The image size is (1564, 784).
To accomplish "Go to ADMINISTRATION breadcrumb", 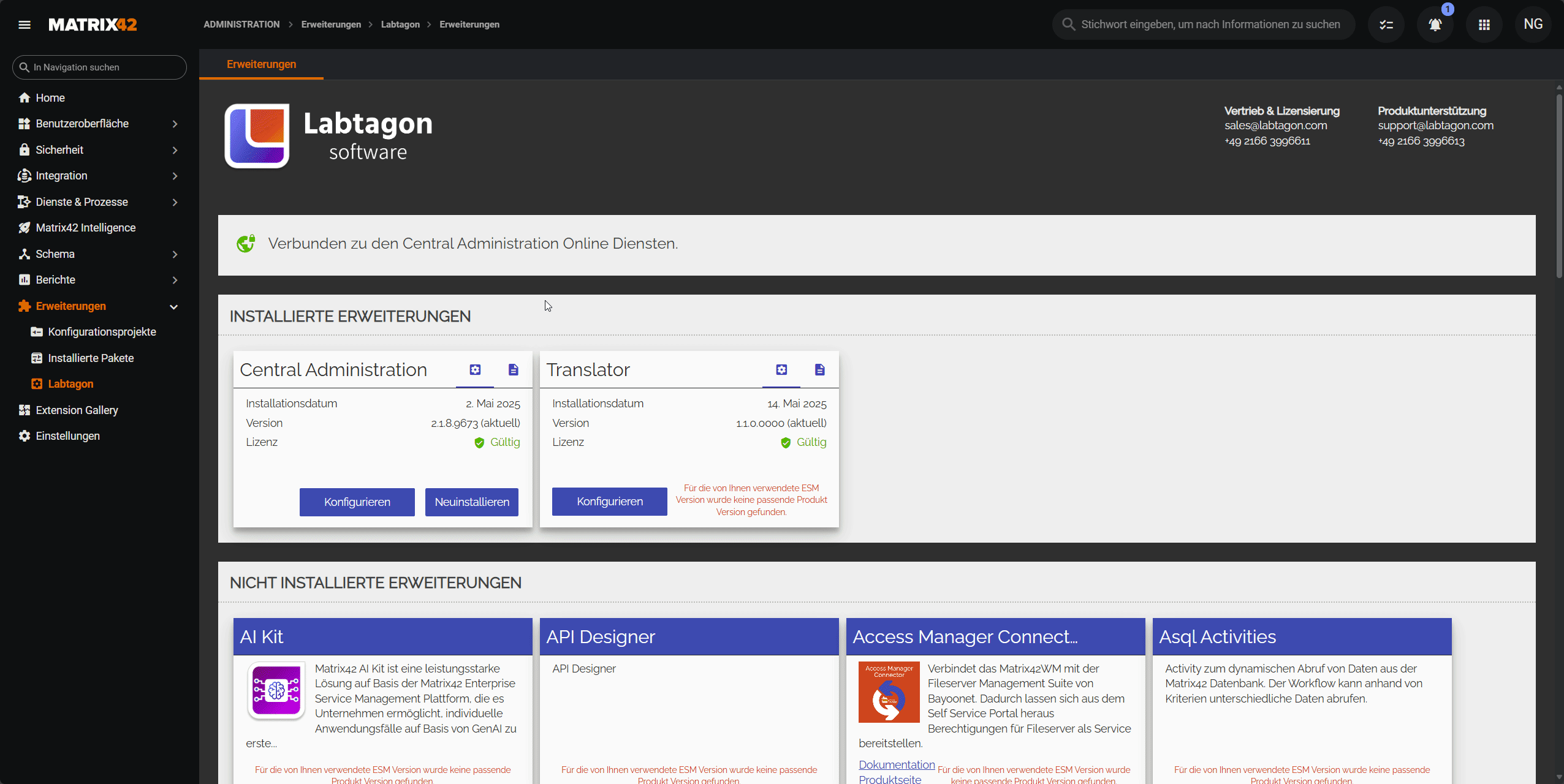I will [x=241, y=24].
